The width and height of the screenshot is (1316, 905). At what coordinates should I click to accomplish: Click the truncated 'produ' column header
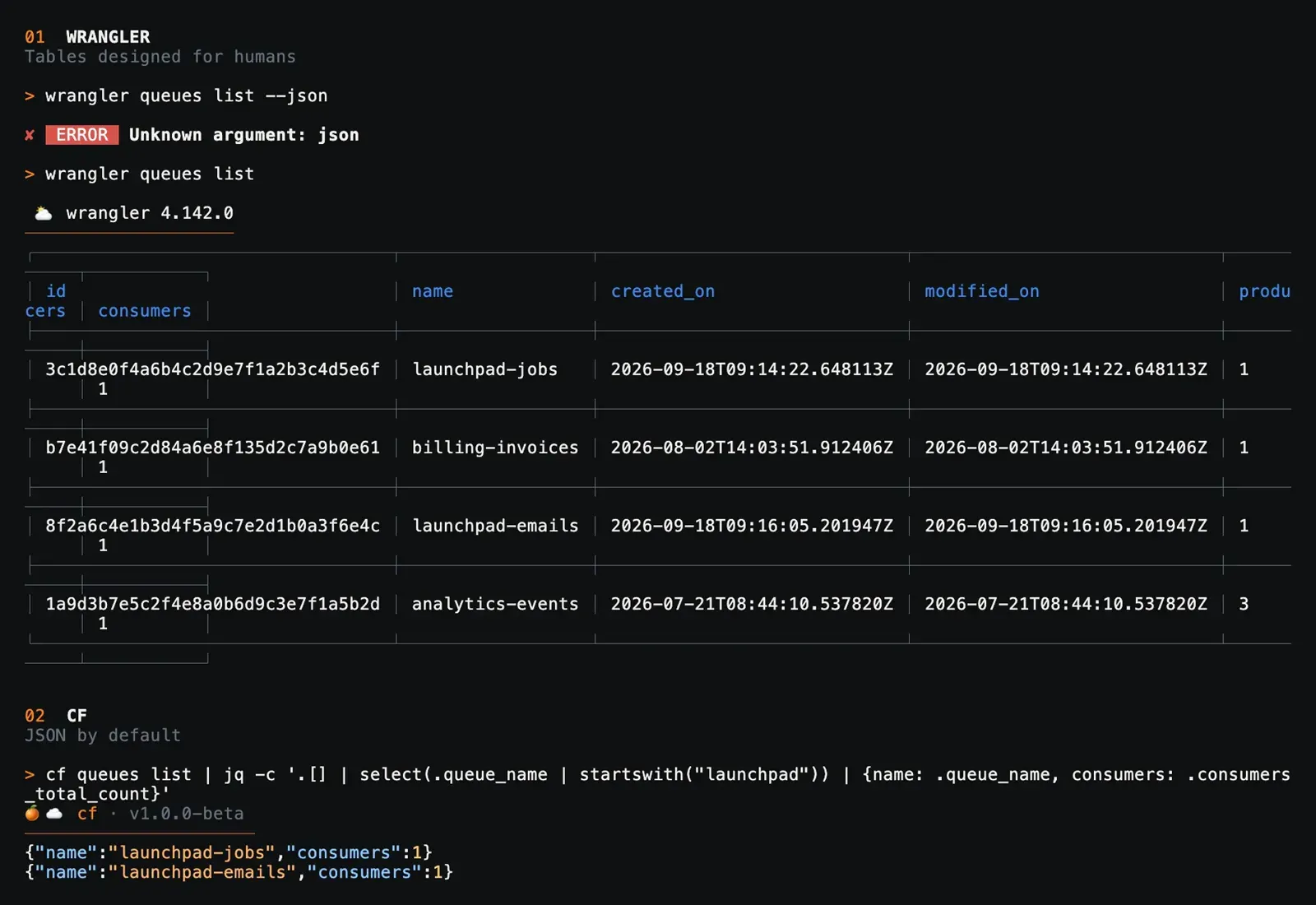(1265, 291)
